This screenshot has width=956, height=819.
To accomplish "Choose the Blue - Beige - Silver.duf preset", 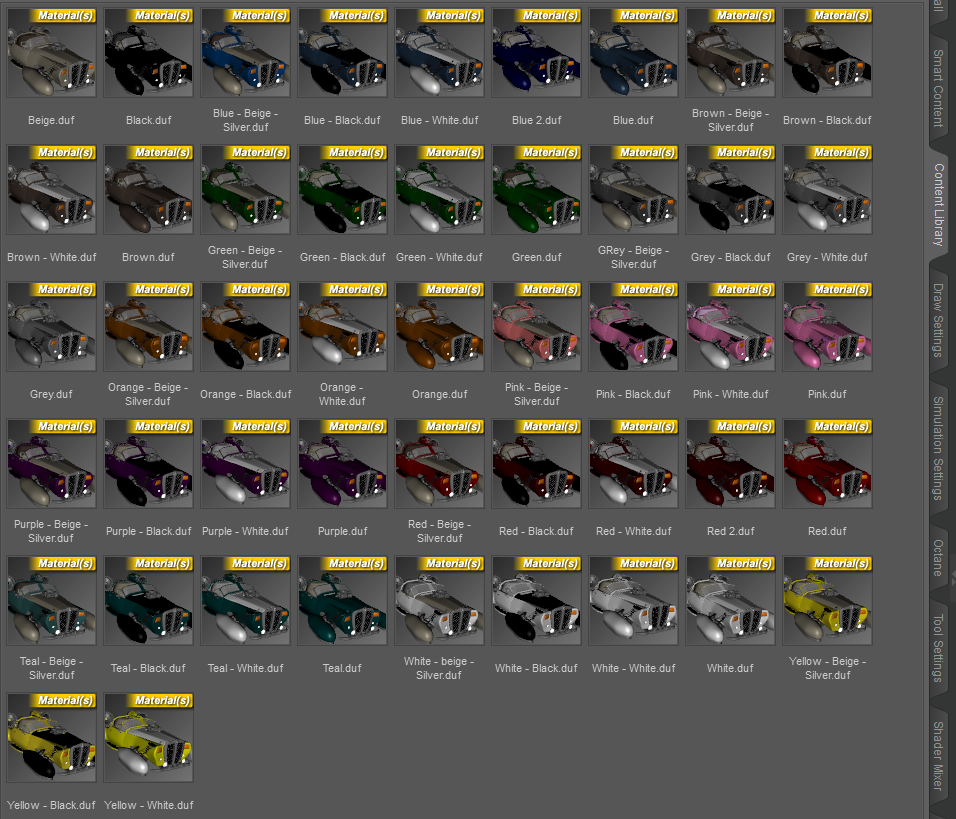I will (245, 52).
